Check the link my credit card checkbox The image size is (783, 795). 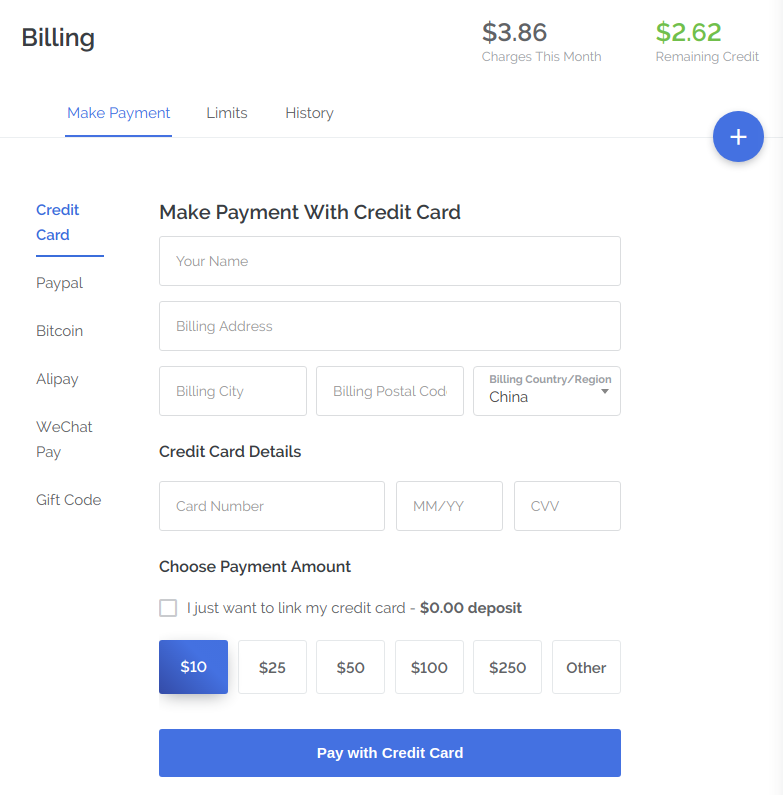[168, 608]
